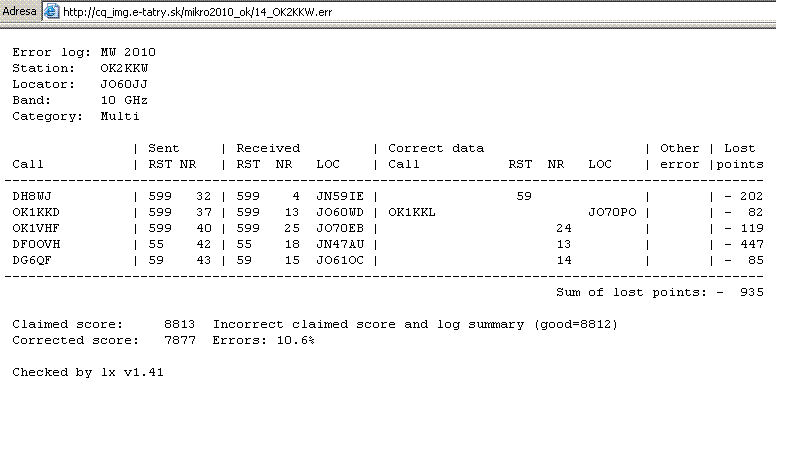Click the OK1VHF row callsign
This screenshot has height=462, width=790.
36,228
